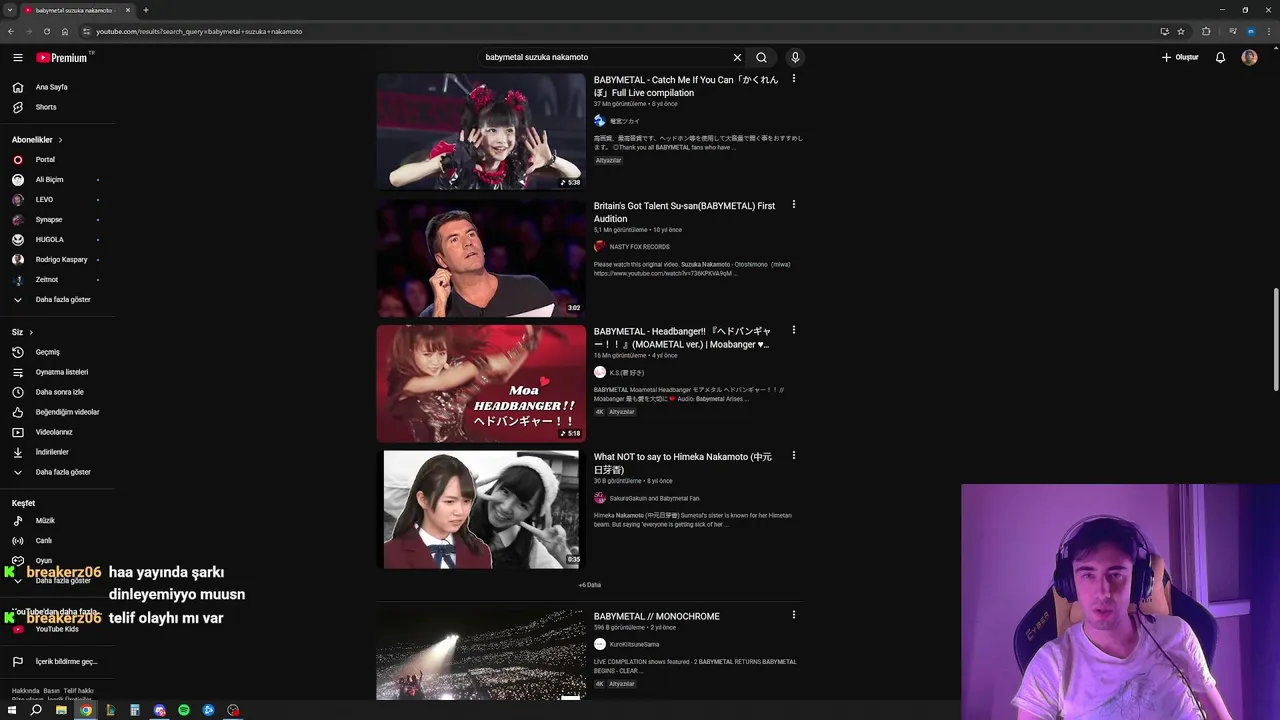Play the Britain's Got Talent thumbnail
This screenshot has height=720, width=1280.
pos(481,257)
